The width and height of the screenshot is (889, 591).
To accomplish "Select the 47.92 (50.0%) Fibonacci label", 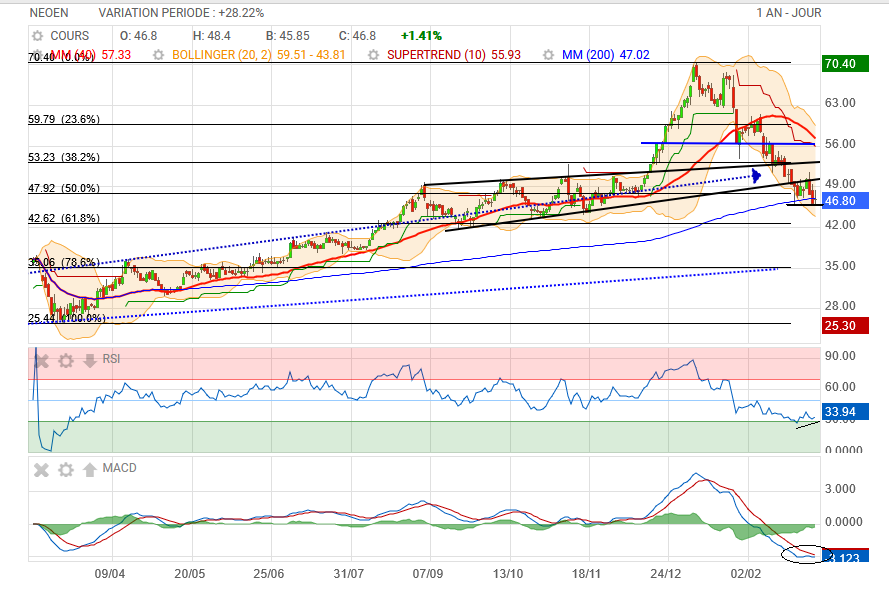I will [64, 188].
